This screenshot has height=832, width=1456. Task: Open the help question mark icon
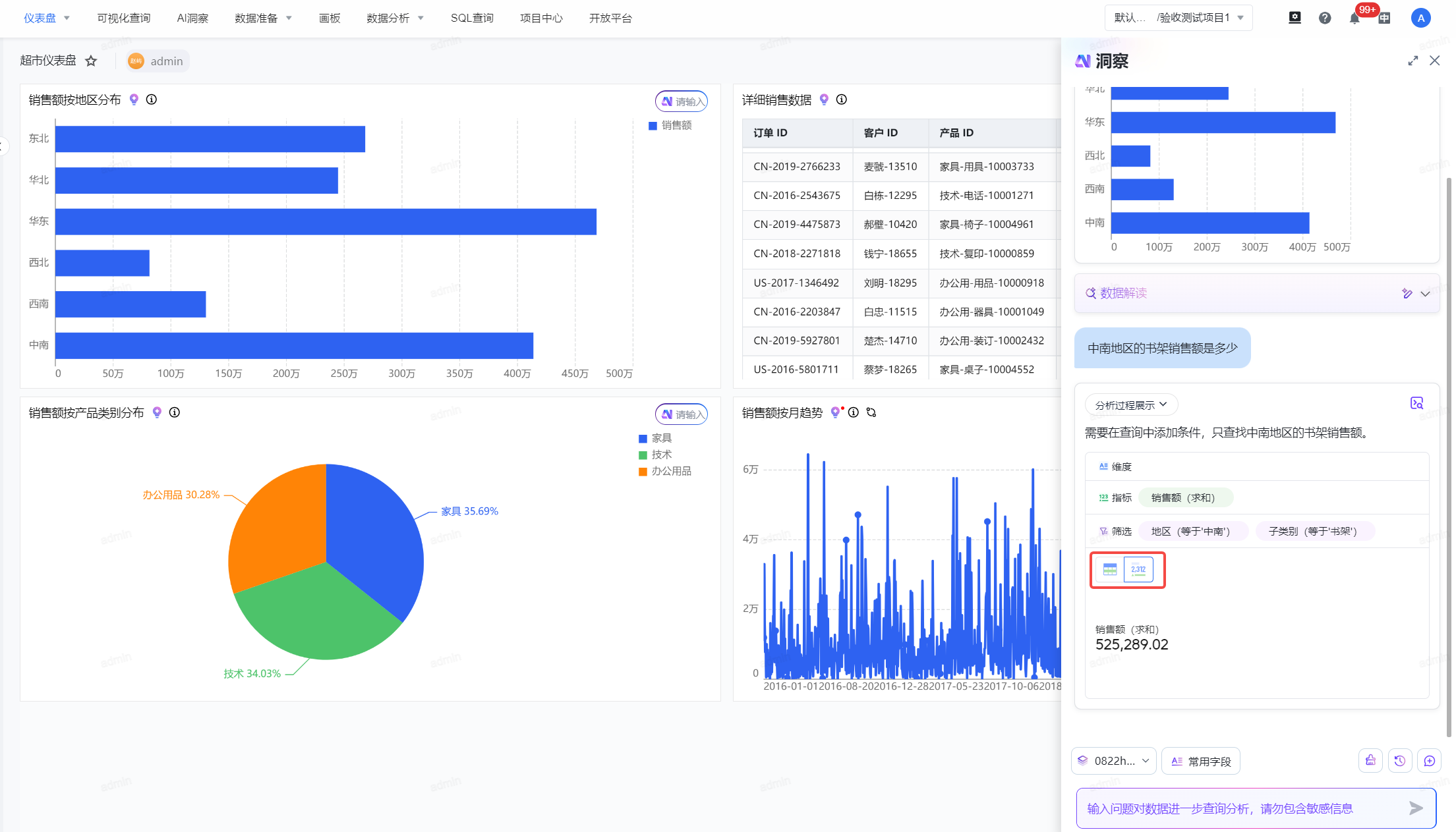[x=1325, y=18]
